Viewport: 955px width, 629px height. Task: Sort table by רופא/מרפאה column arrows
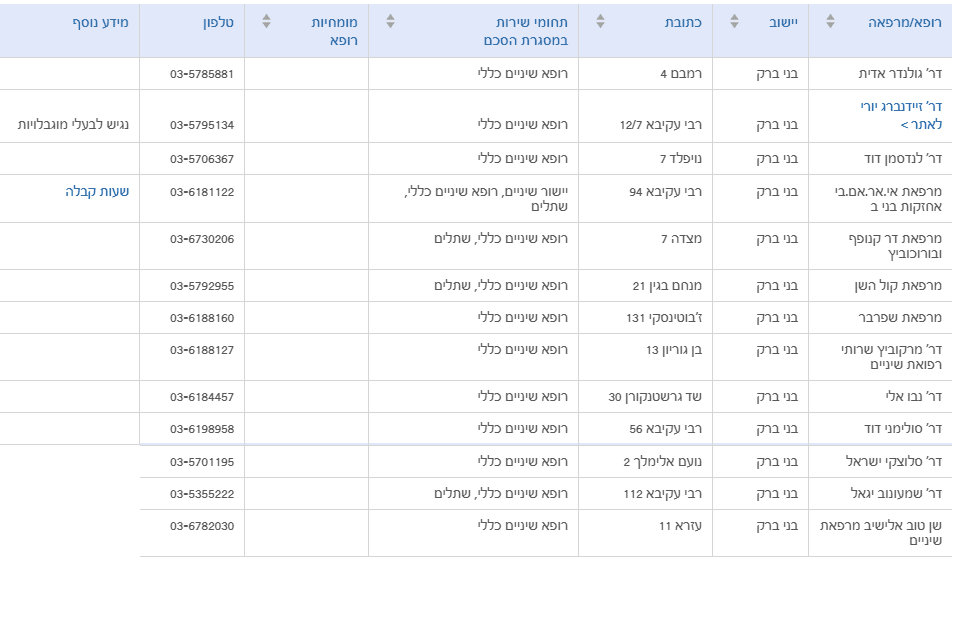830,21
